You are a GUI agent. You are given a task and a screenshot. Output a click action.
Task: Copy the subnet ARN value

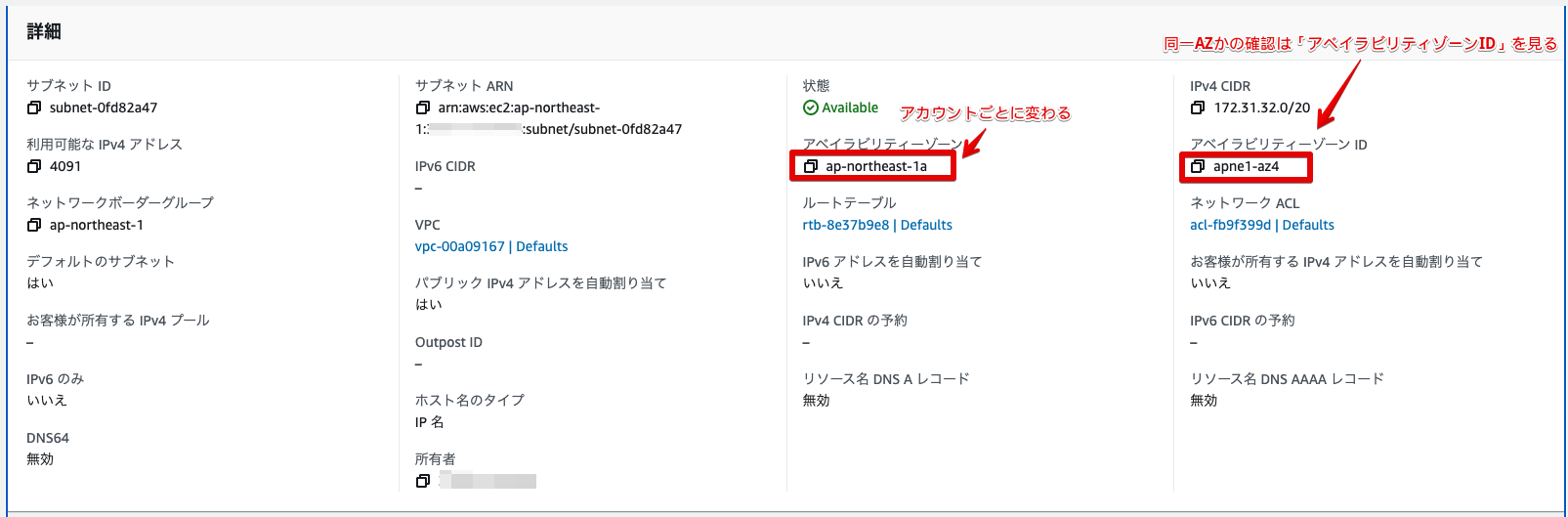[x=423, y=108]
